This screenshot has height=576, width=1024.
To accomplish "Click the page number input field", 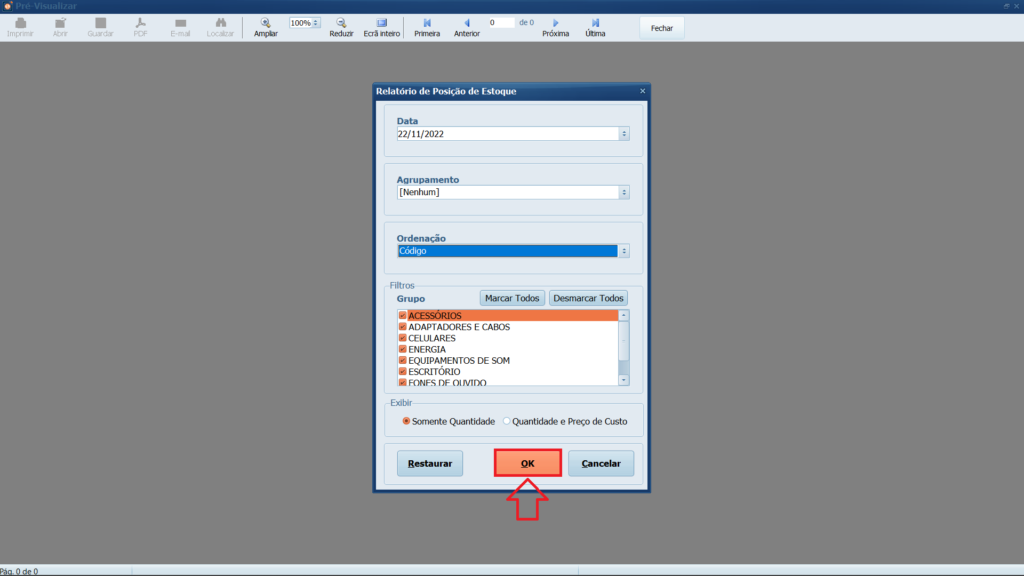I will coord(500,22).
